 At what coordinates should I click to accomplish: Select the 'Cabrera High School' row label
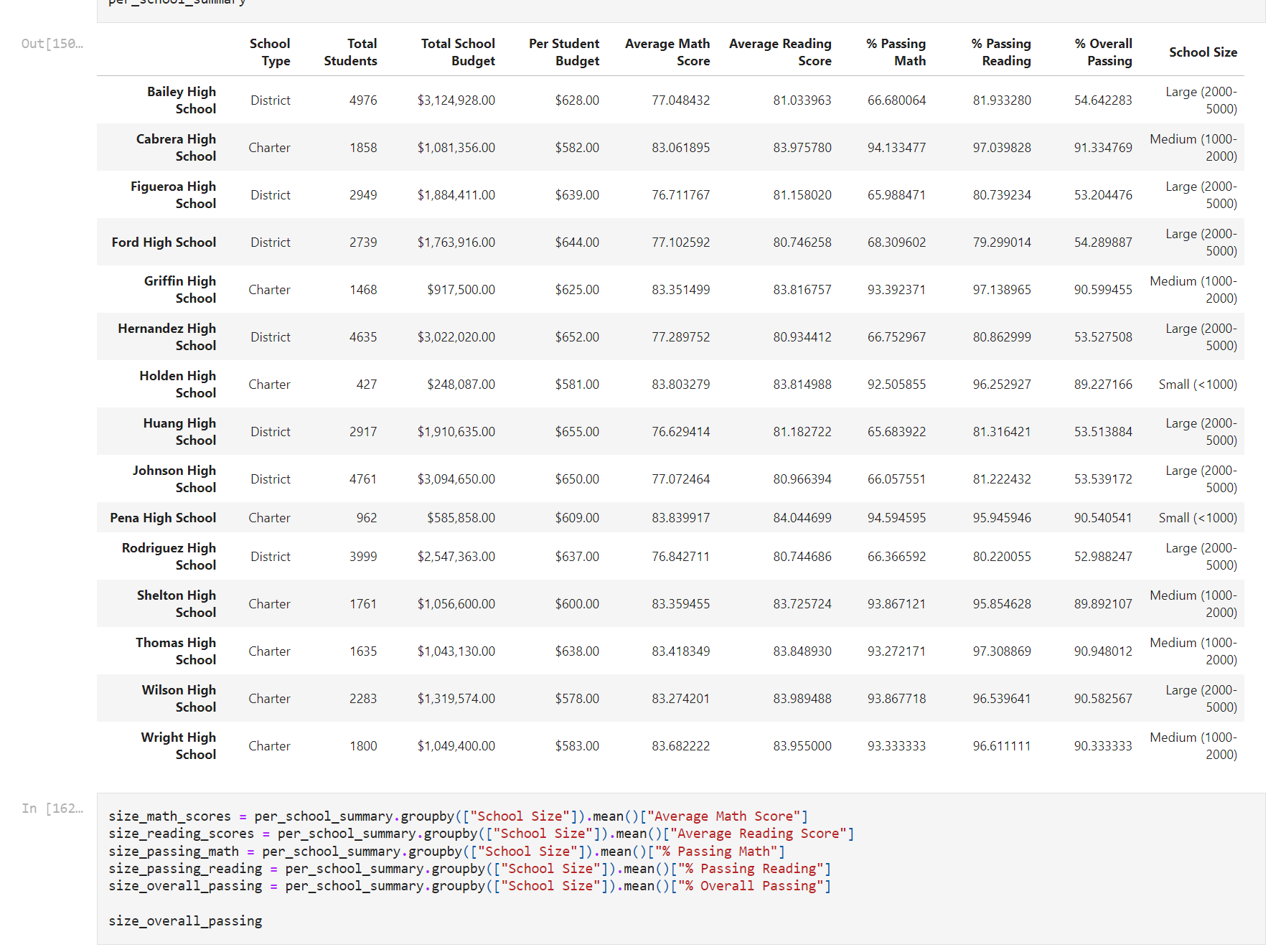pos(176,148)
